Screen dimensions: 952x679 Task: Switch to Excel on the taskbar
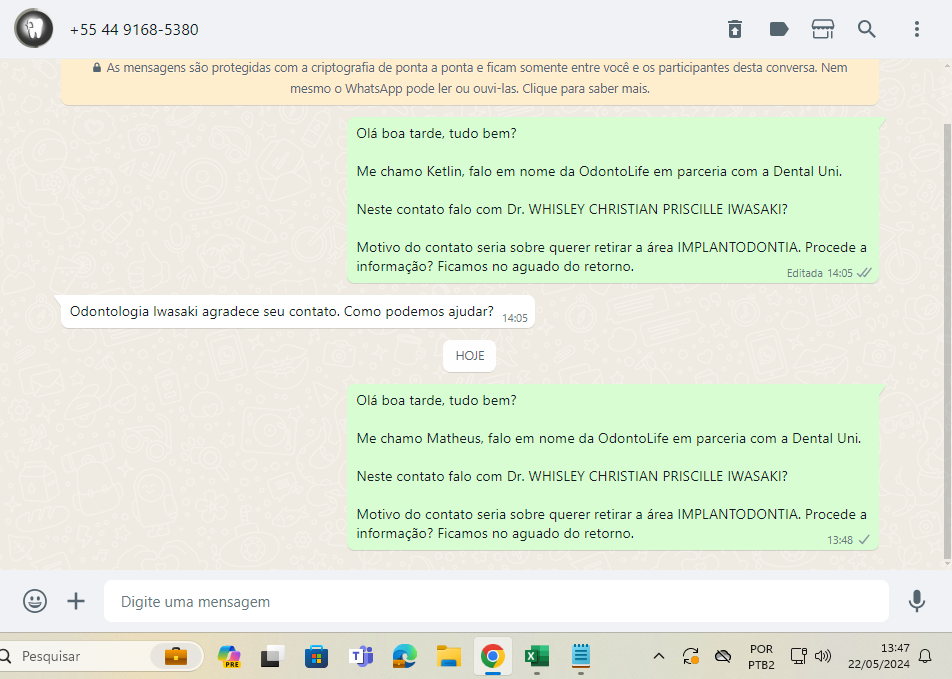tap(537, 656)
